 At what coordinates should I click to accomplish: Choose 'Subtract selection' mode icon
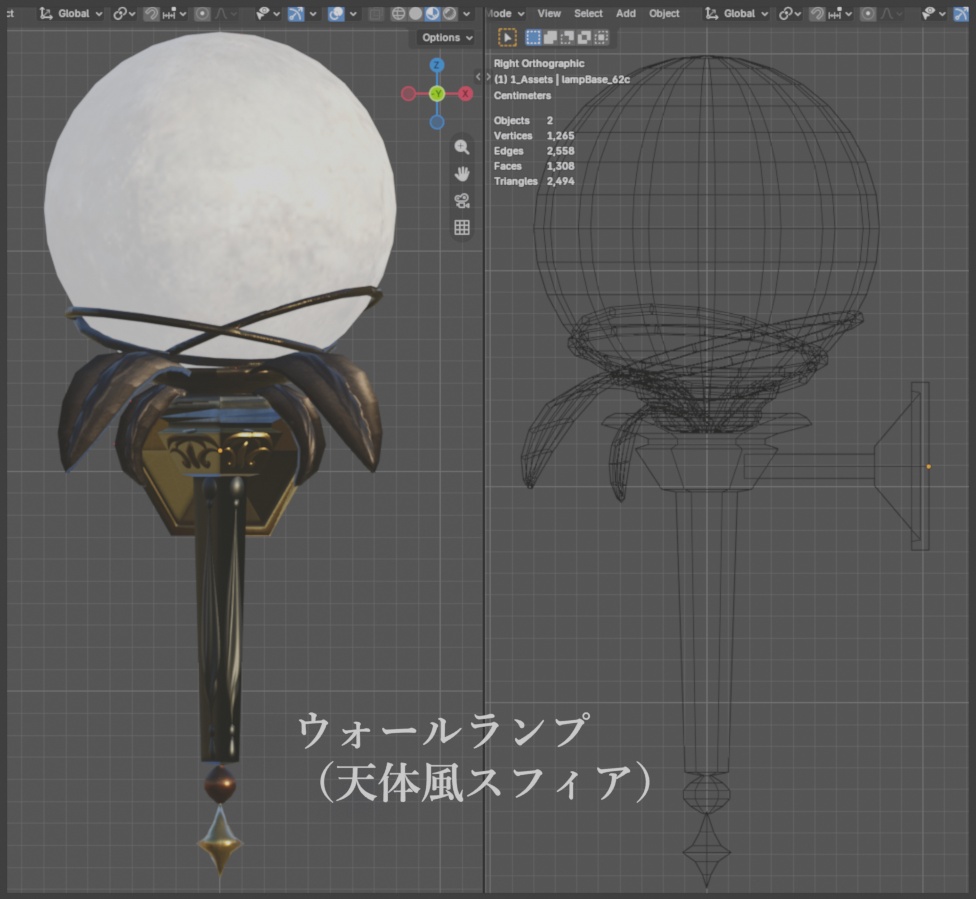point(567,38)
